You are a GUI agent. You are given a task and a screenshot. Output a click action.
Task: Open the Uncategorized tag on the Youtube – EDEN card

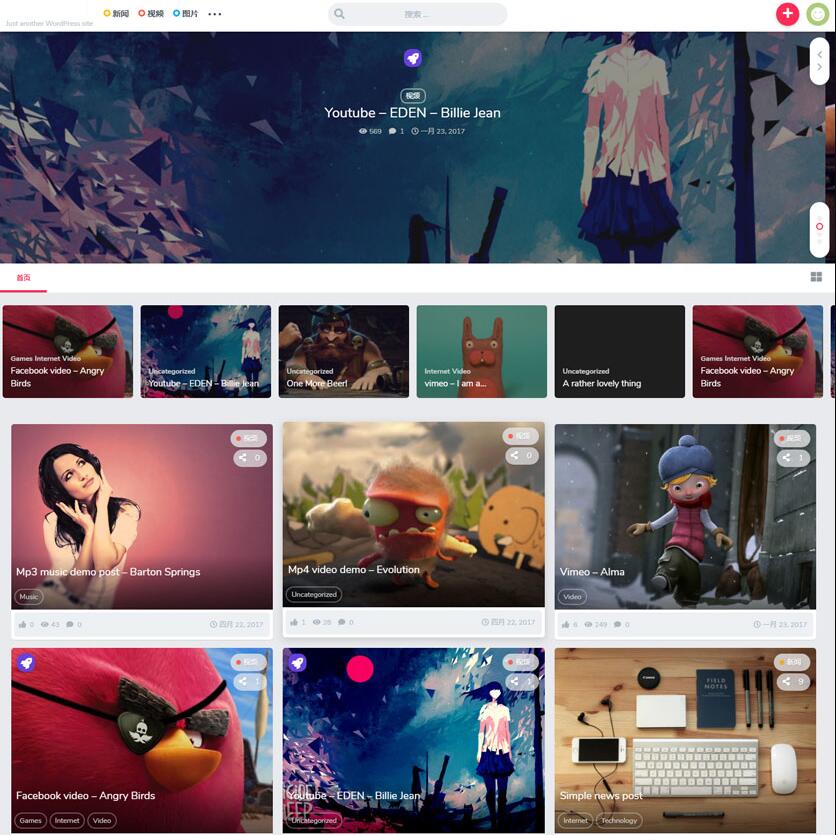(314, 821)
